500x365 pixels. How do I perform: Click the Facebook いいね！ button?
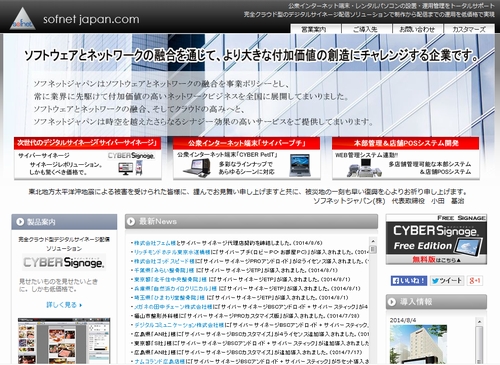click(x=409, y=281)
